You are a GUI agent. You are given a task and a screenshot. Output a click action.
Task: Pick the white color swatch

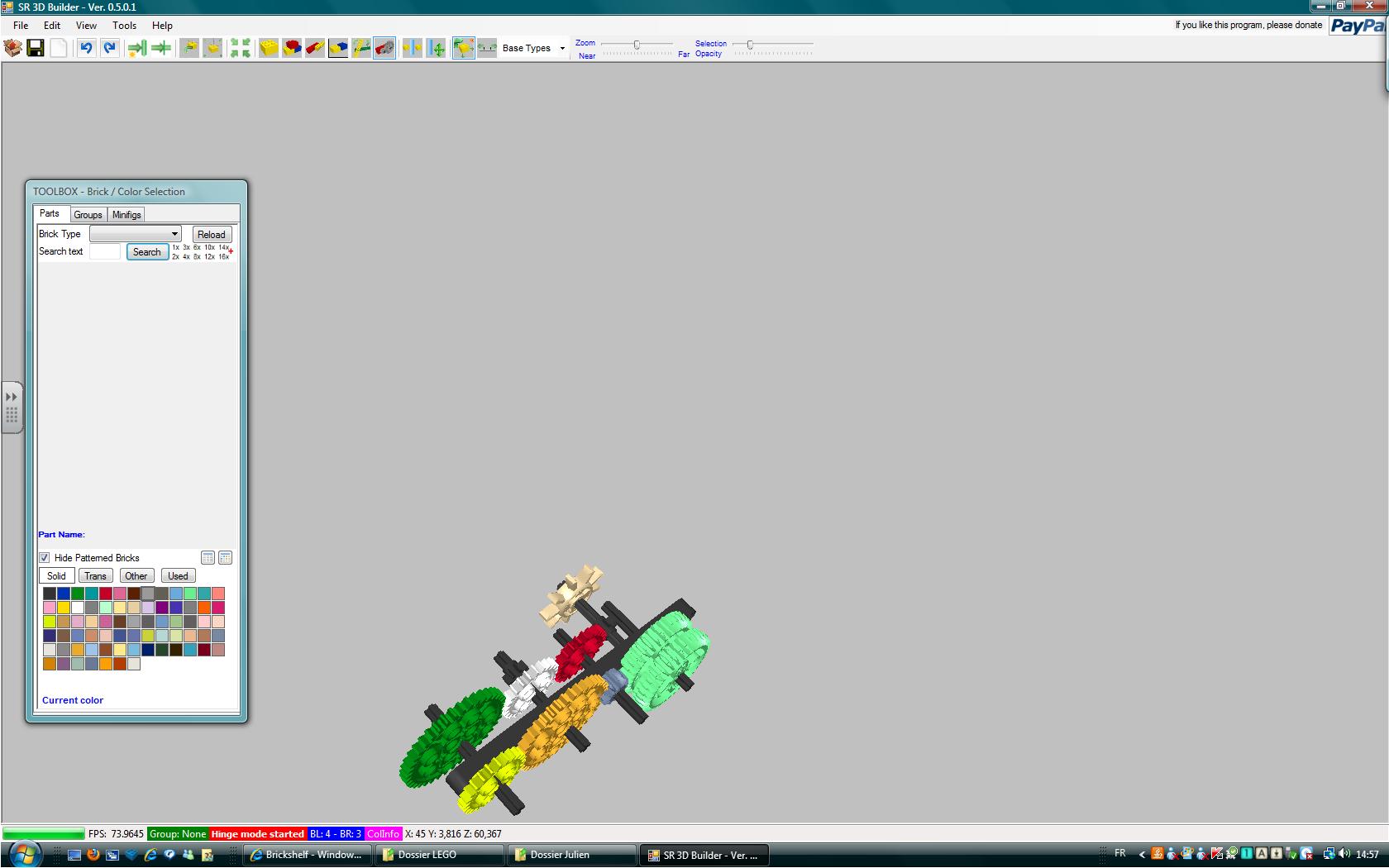[78, 608]
